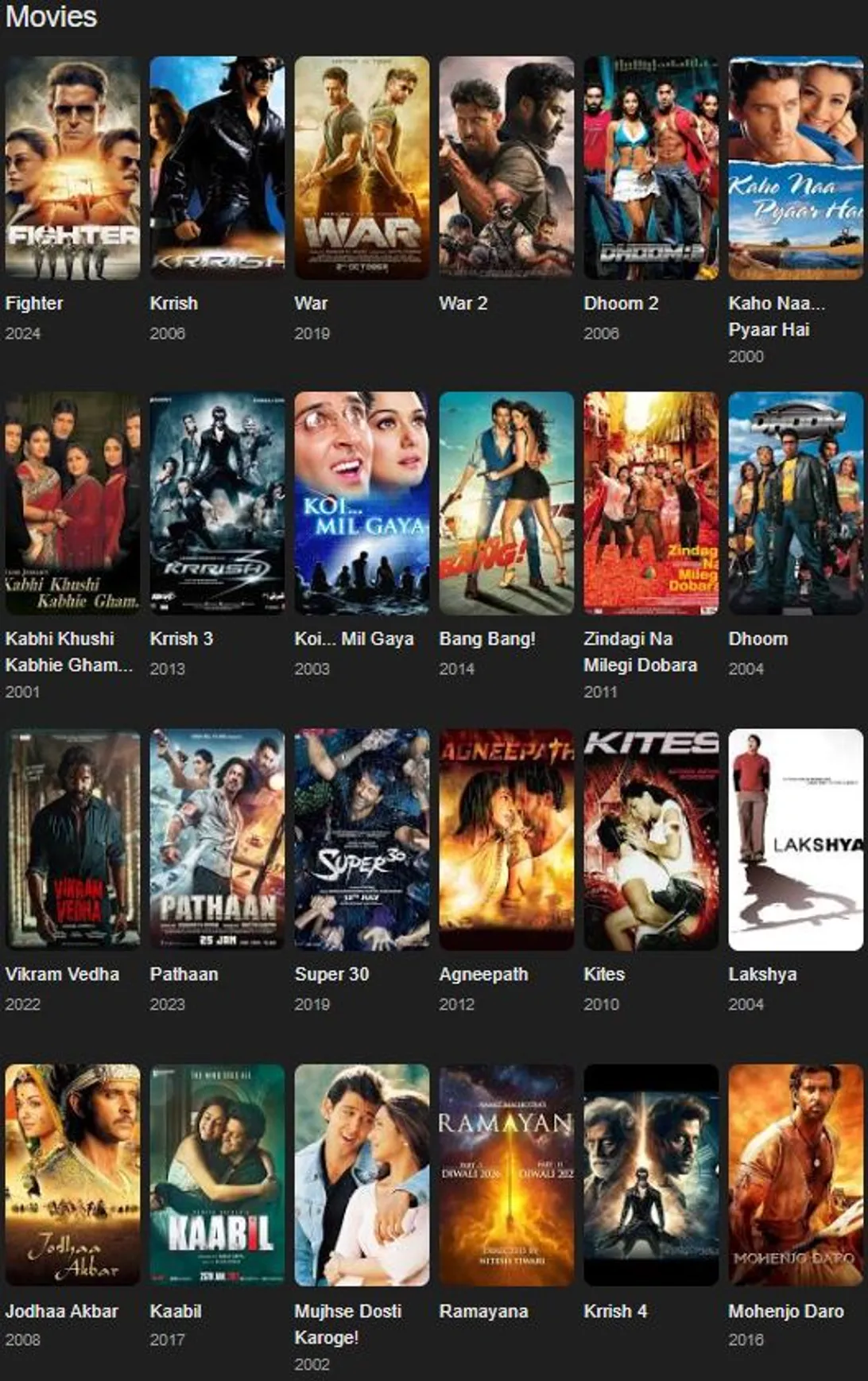Viewport: 868px width, 1381px height.
Task: Open the Bang Bang! movie poster
Action: click(506, 503)
